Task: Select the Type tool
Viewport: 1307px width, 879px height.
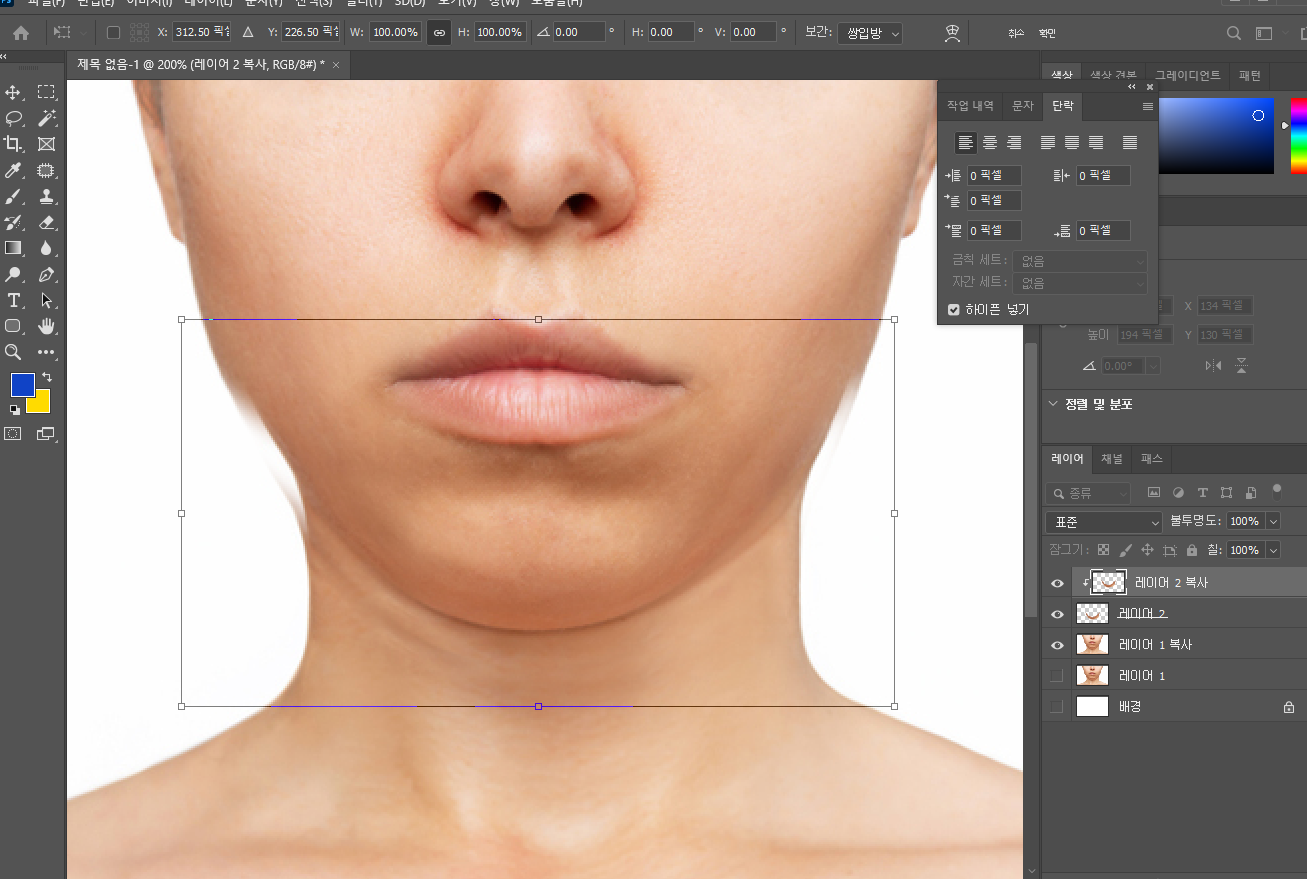Action: point(14,300)
